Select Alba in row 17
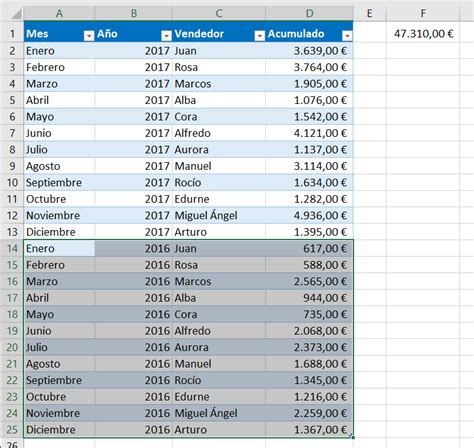The height and width of the screenshot is (448, 474). pyautogui.click(x=219, y=298)
